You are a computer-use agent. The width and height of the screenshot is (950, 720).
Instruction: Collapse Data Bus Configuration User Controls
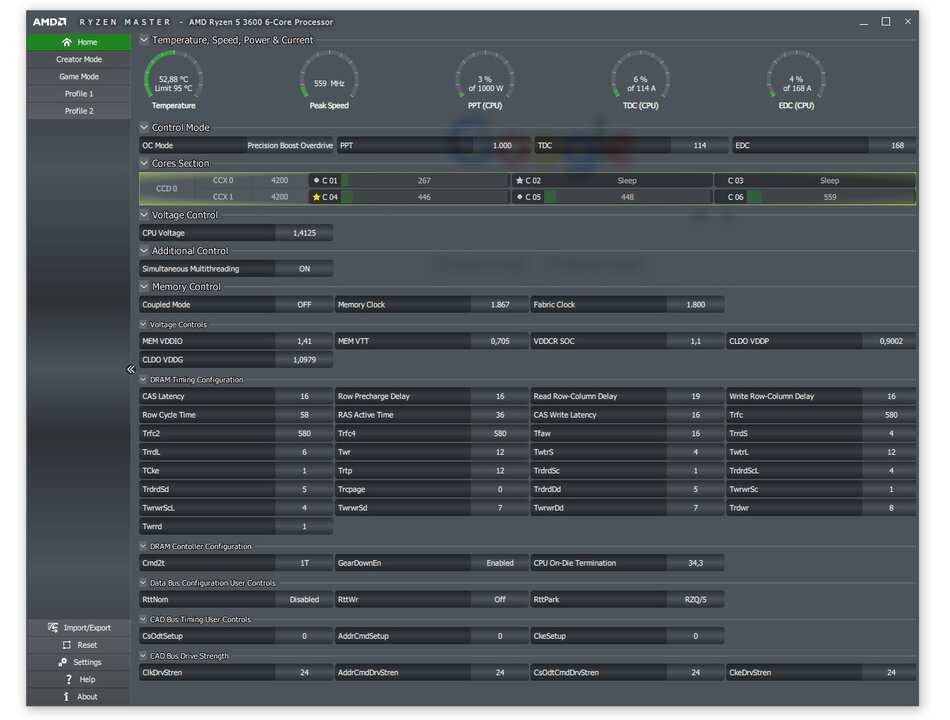point(143,582)
